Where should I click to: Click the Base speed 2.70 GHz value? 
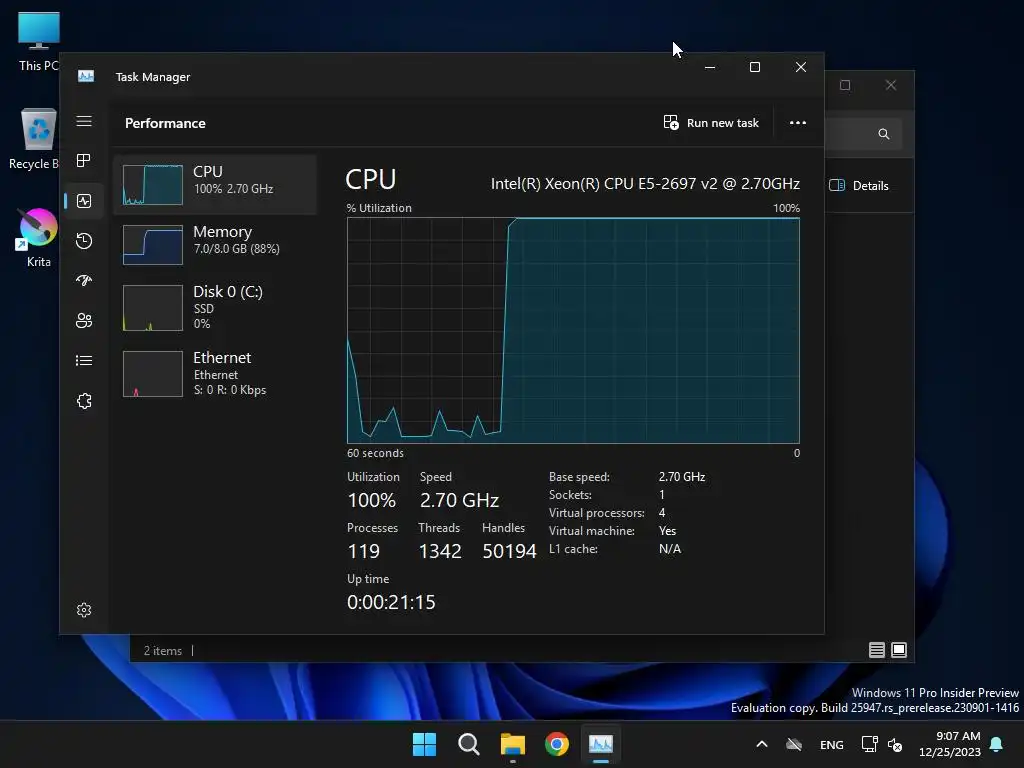682,477
